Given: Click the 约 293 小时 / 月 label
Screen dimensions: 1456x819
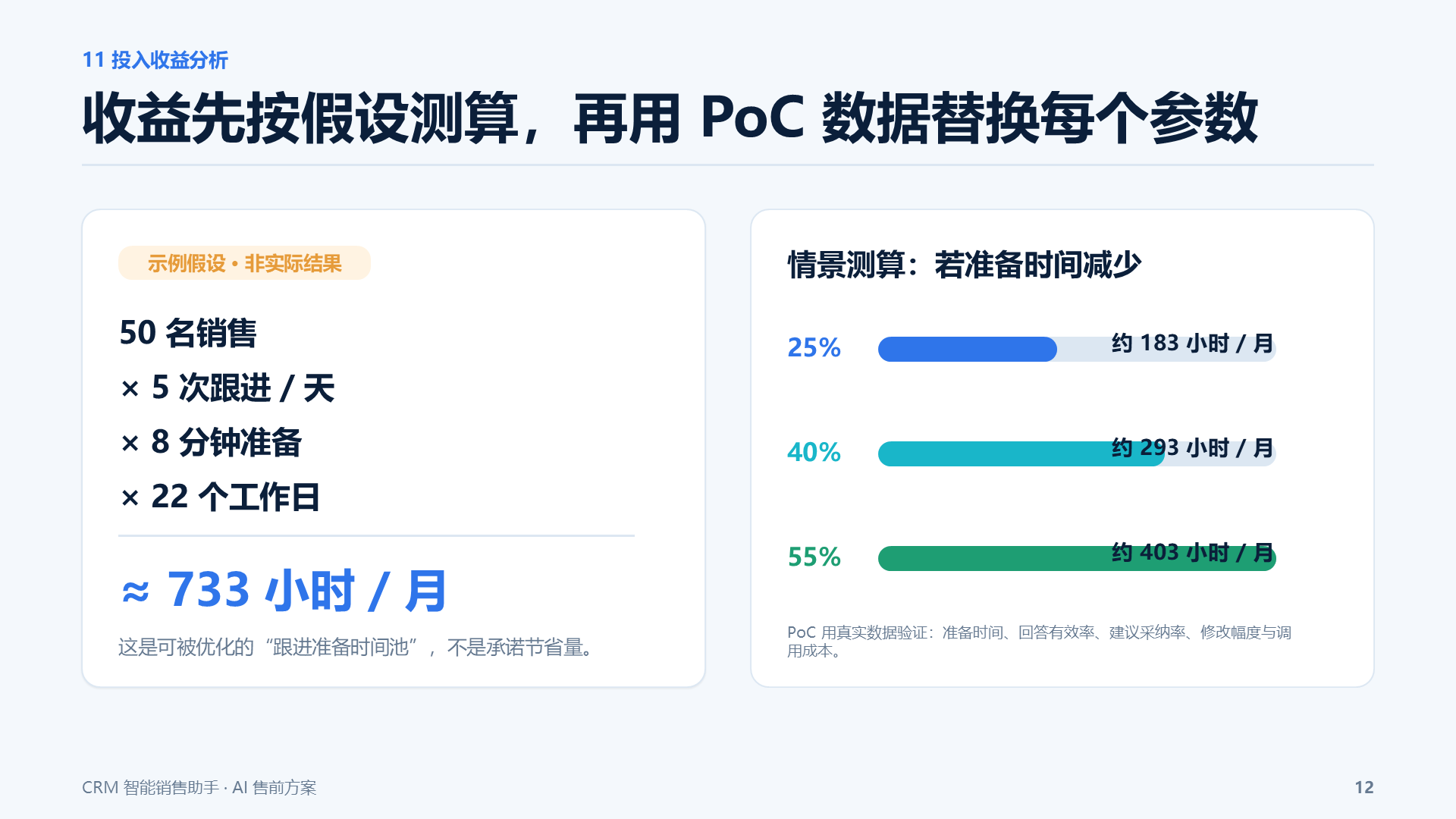Looking at the screenshot, I should pyautogui.click(x=1192, y=447).
